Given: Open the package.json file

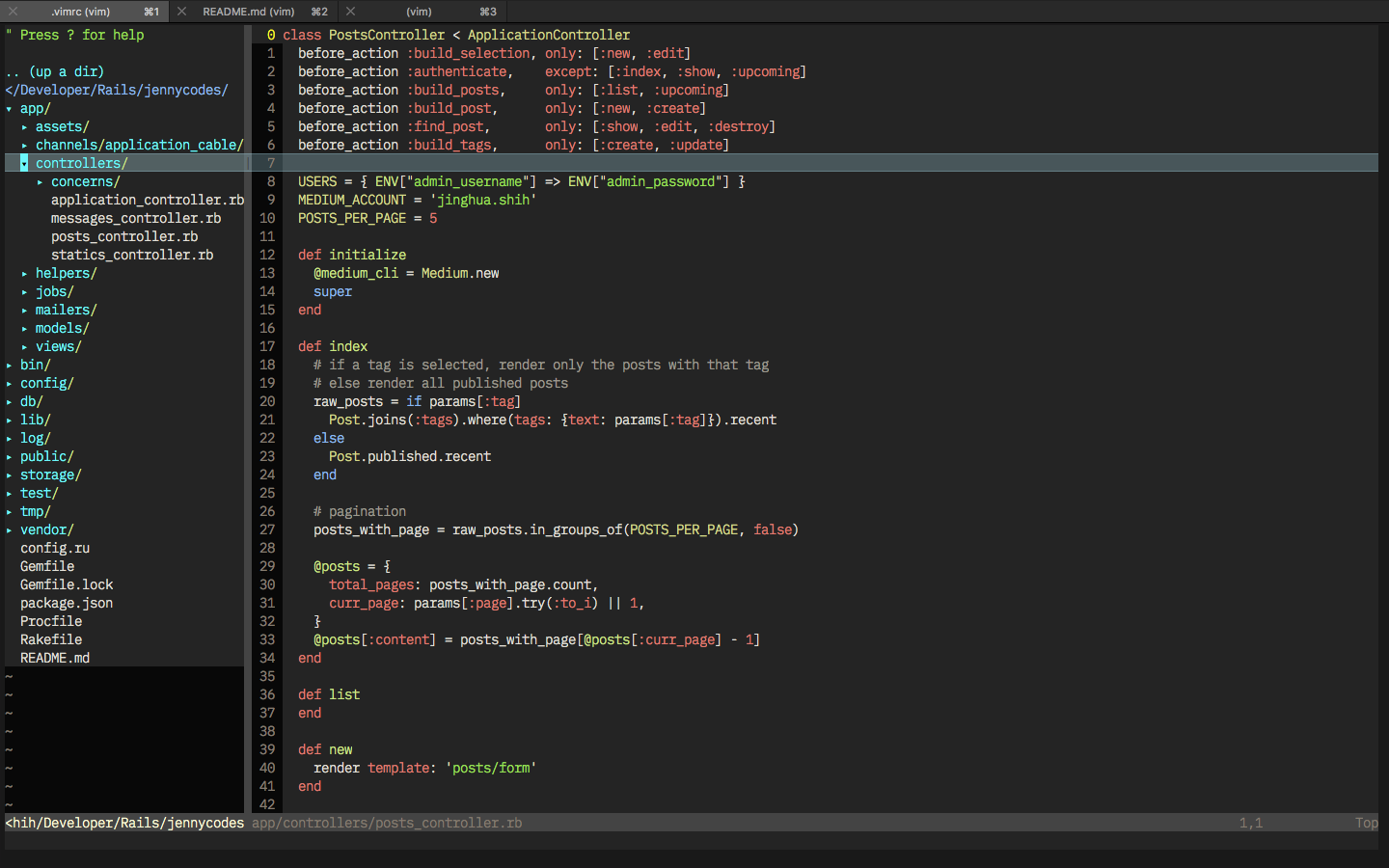Looking at the screenshot, I should click(67, 604).
